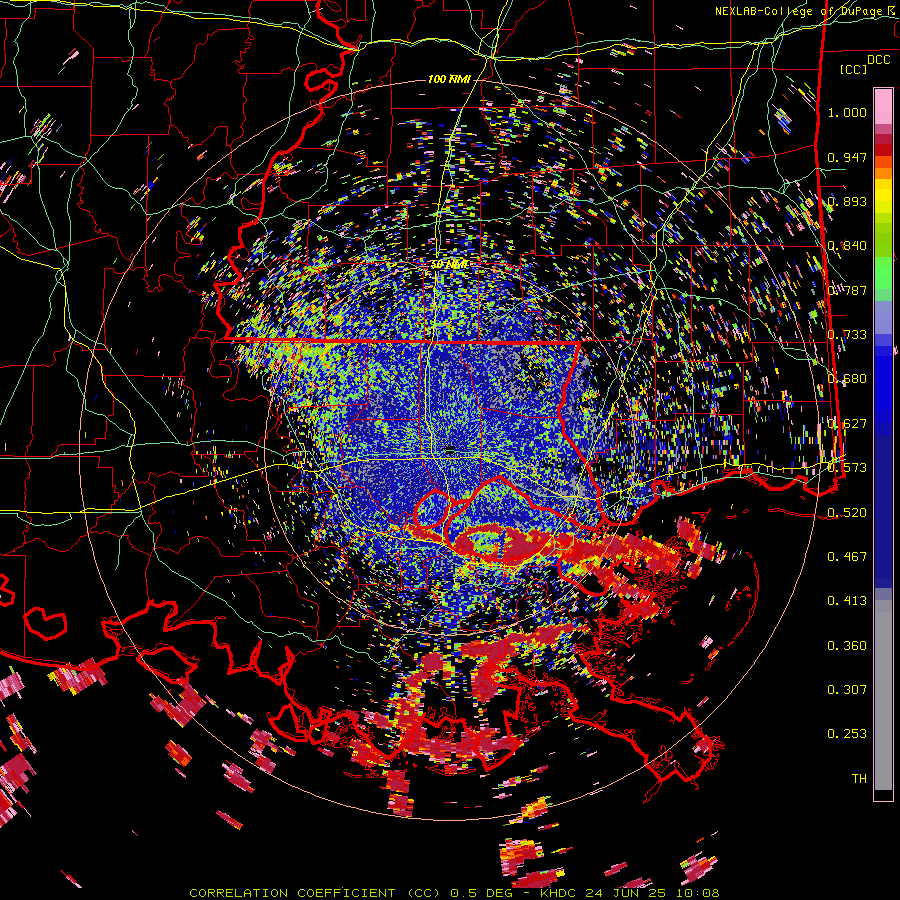The image size is (900, 900).
Task: Click the KHDC radar site identifier
Action: tap(558, 893)
